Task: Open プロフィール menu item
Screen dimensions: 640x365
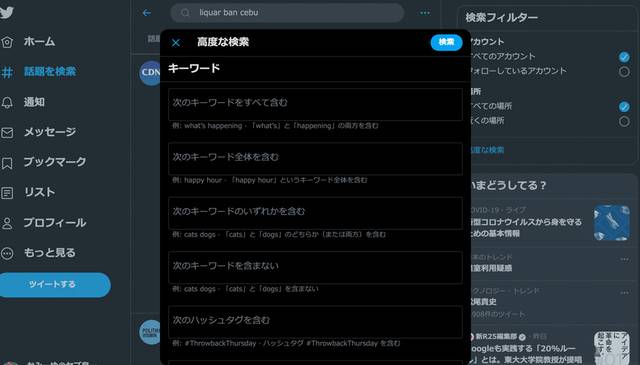Action: coord(55,223)
